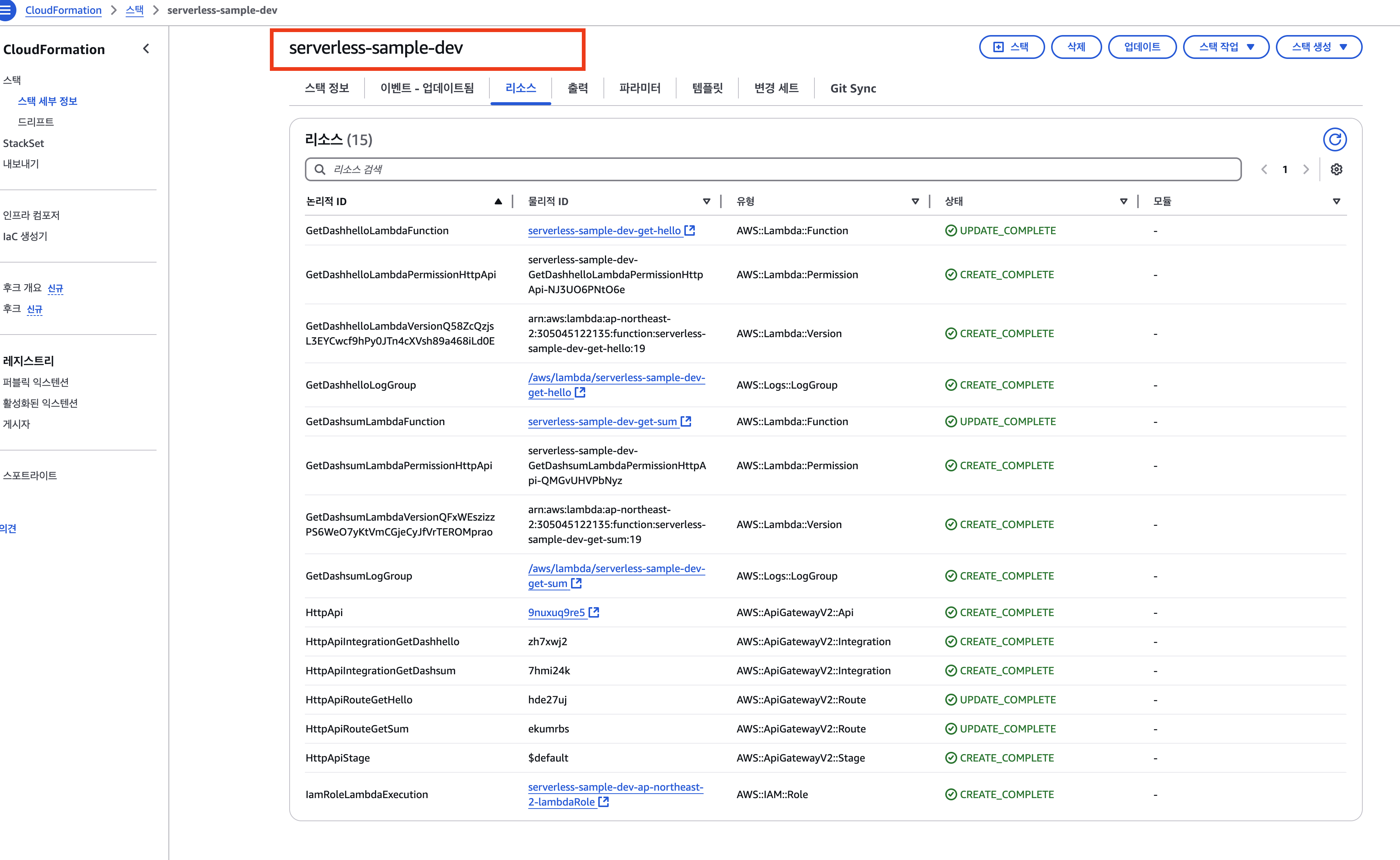
Task: Go to previous page arrow
Action: tap(1264, 169)
